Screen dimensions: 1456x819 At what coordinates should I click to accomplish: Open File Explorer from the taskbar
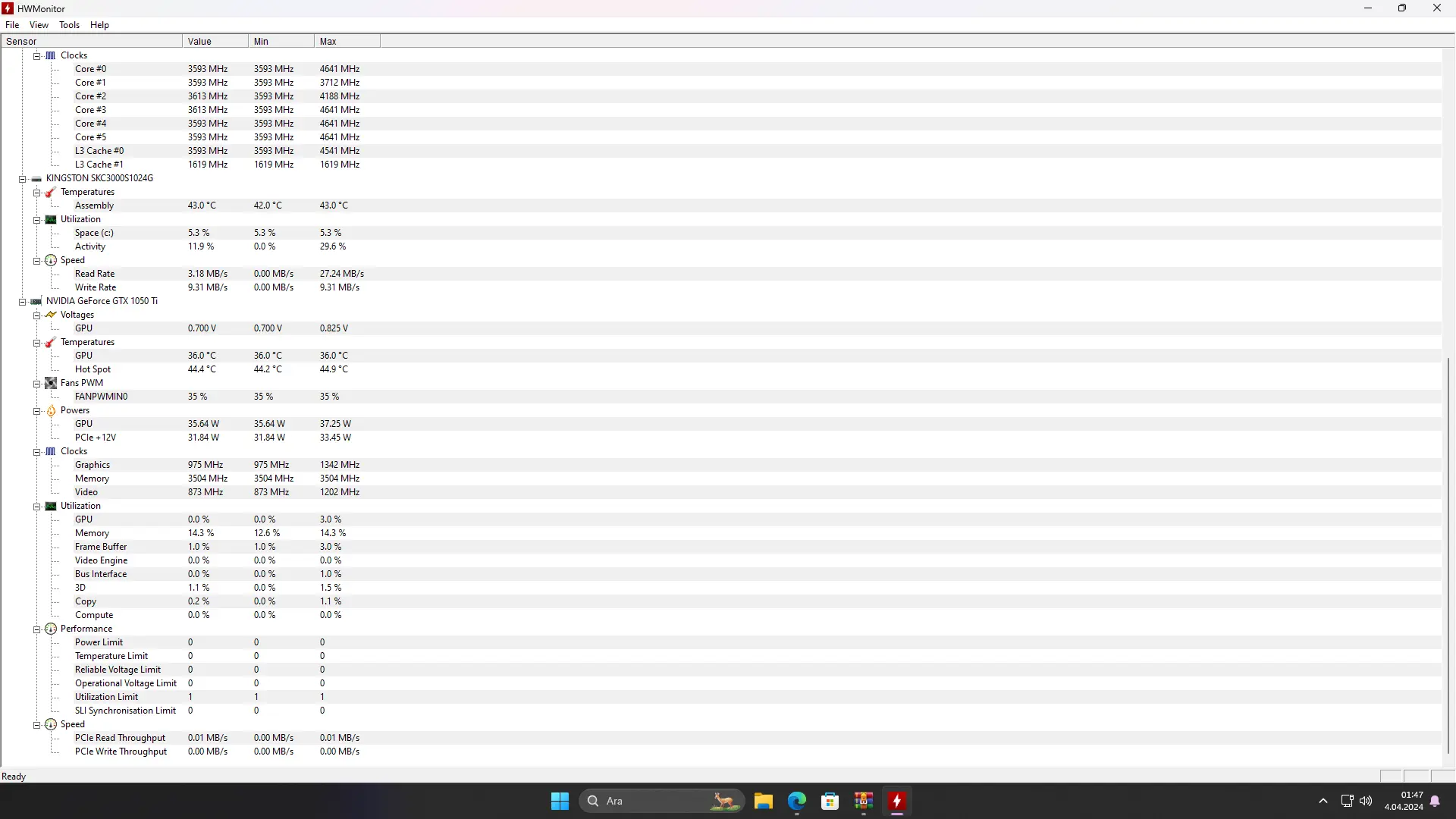pos(764,801)
